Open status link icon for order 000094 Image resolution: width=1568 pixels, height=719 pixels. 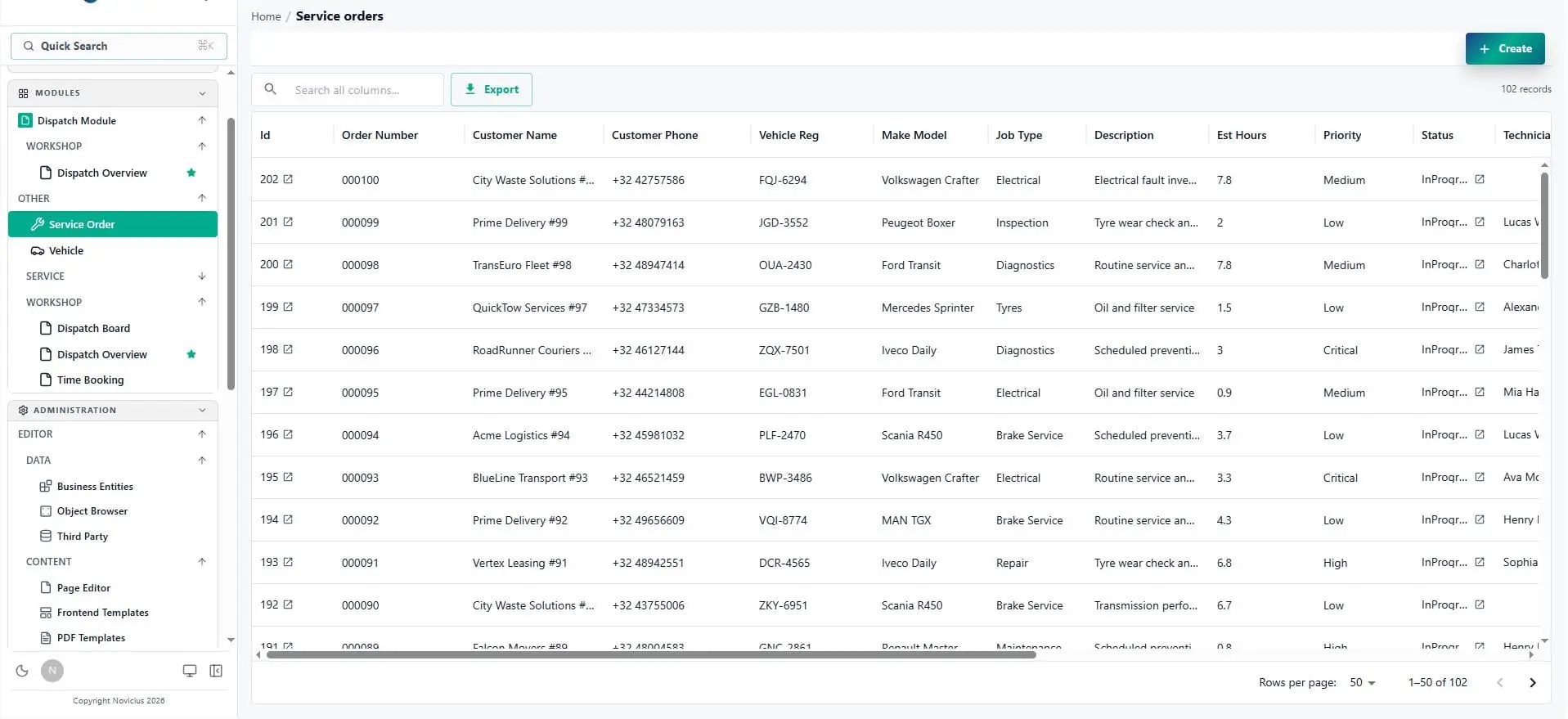tap(1480, 434)
